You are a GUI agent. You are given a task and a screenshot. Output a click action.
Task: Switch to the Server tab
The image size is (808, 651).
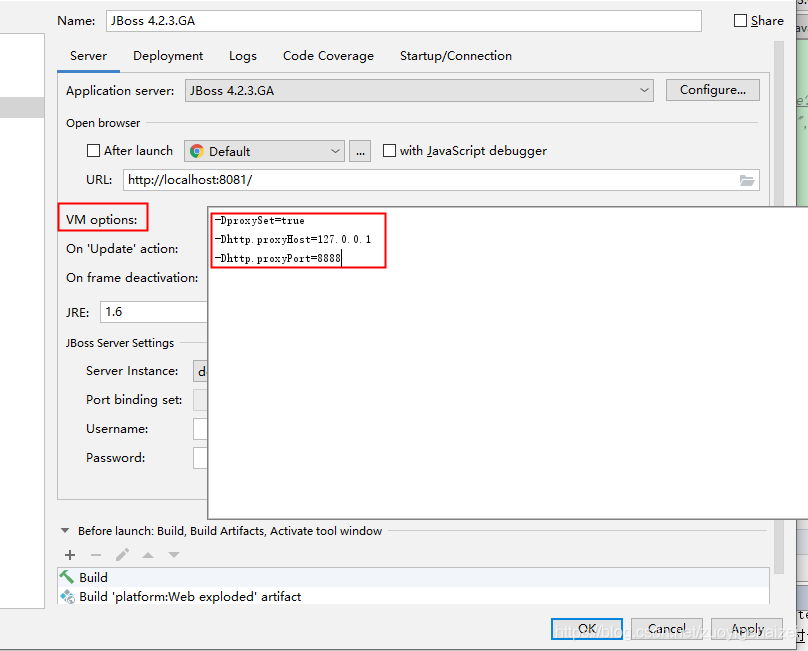(88, 56)
